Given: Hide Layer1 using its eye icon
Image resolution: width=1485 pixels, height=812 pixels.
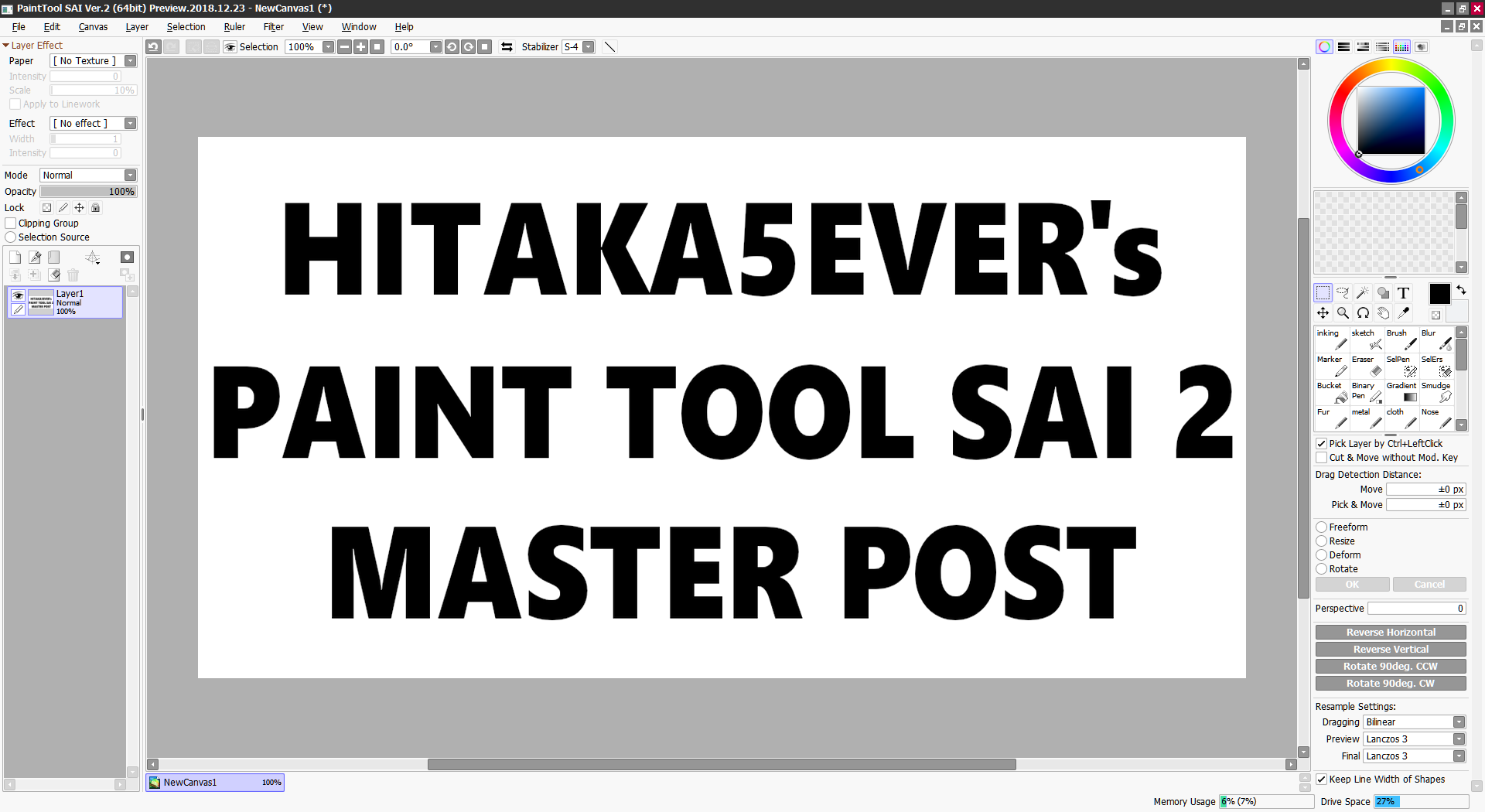Looking at the screenshot, I should pos(18,295).
